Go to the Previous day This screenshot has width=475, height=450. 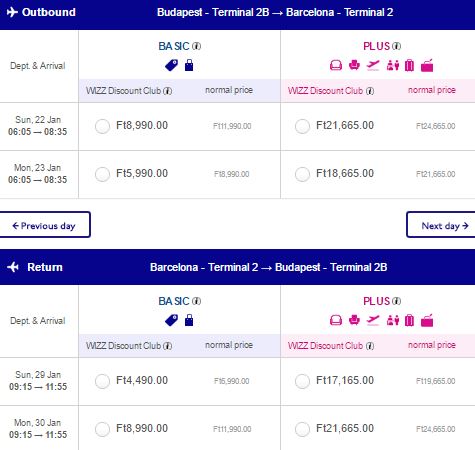pyautogui.click(x=45, y=225)
